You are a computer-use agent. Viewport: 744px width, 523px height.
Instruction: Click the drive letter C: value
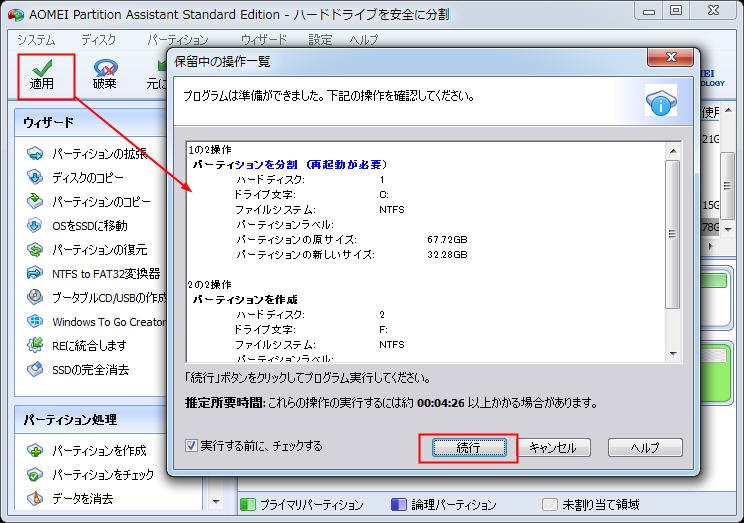[384, 195]
